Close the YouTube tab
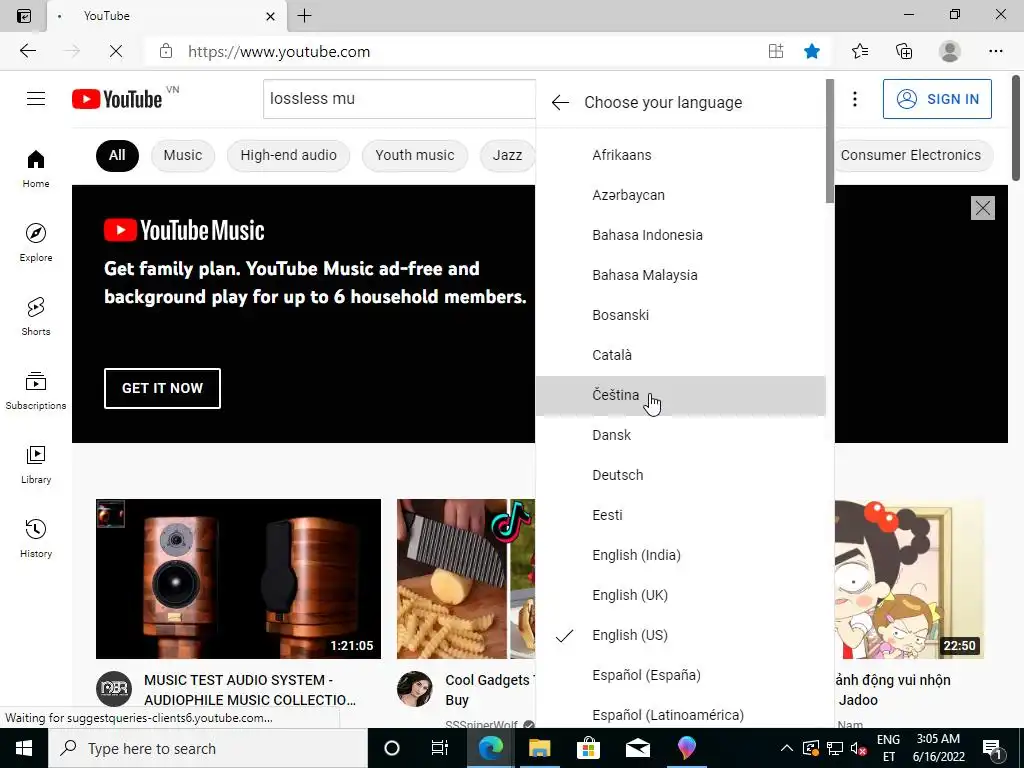The image size is (1024, 768). tap(270, 16)
